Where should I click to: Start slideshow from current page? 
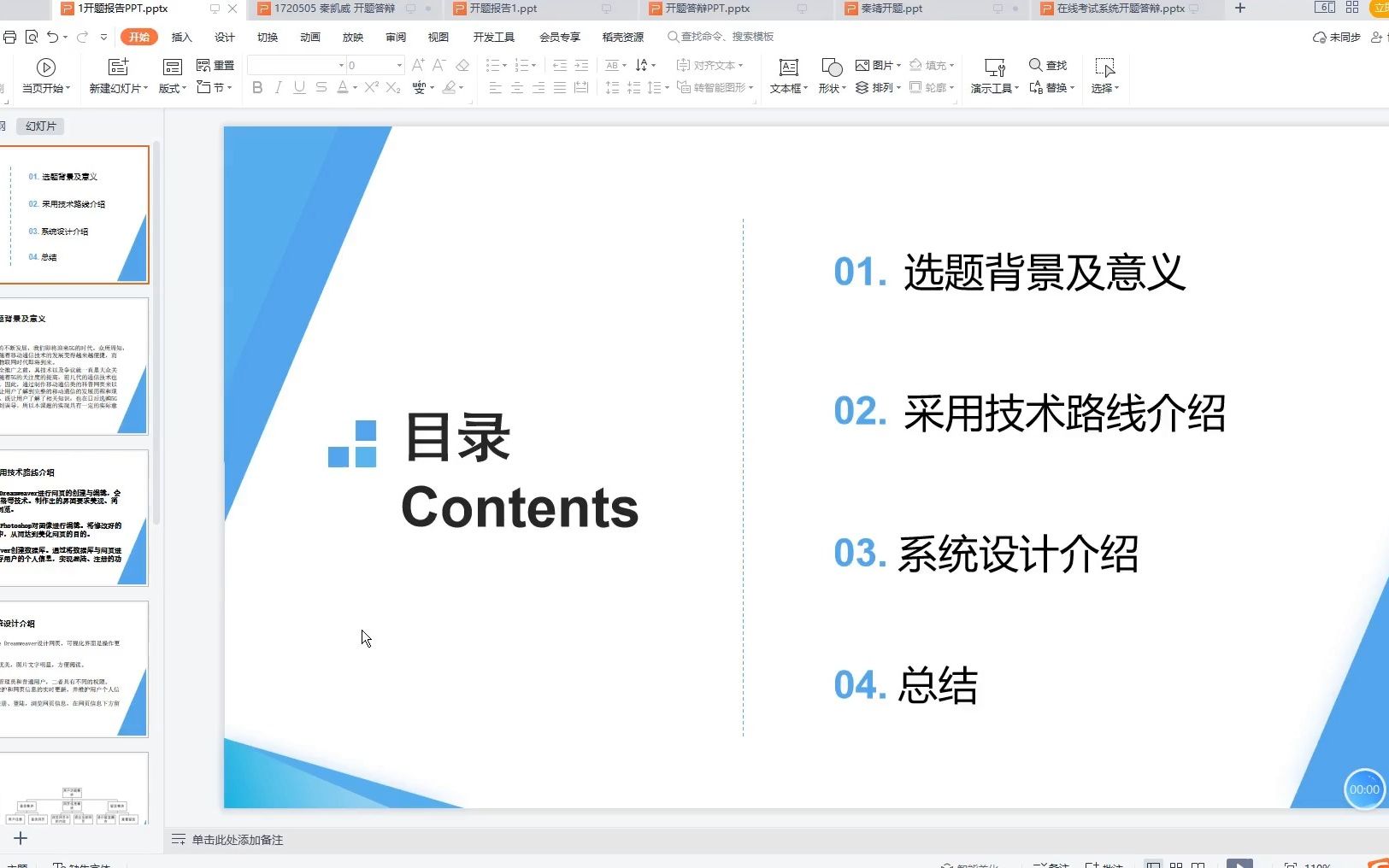pyautogui.click(x=46, y=76)
